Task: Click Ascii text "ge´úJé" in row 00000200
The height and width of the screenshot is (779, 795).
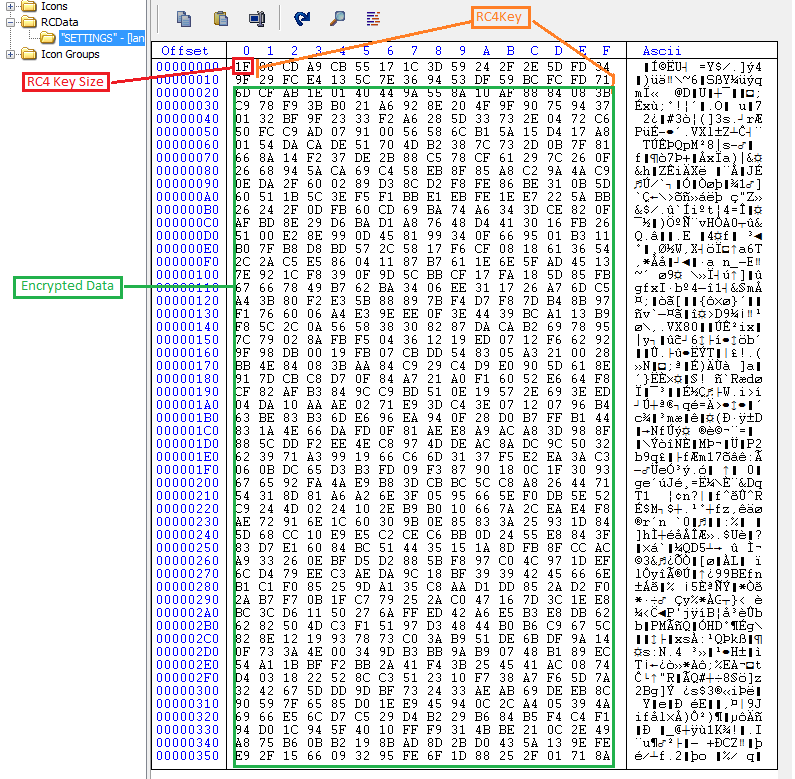Action: point(659,483)
